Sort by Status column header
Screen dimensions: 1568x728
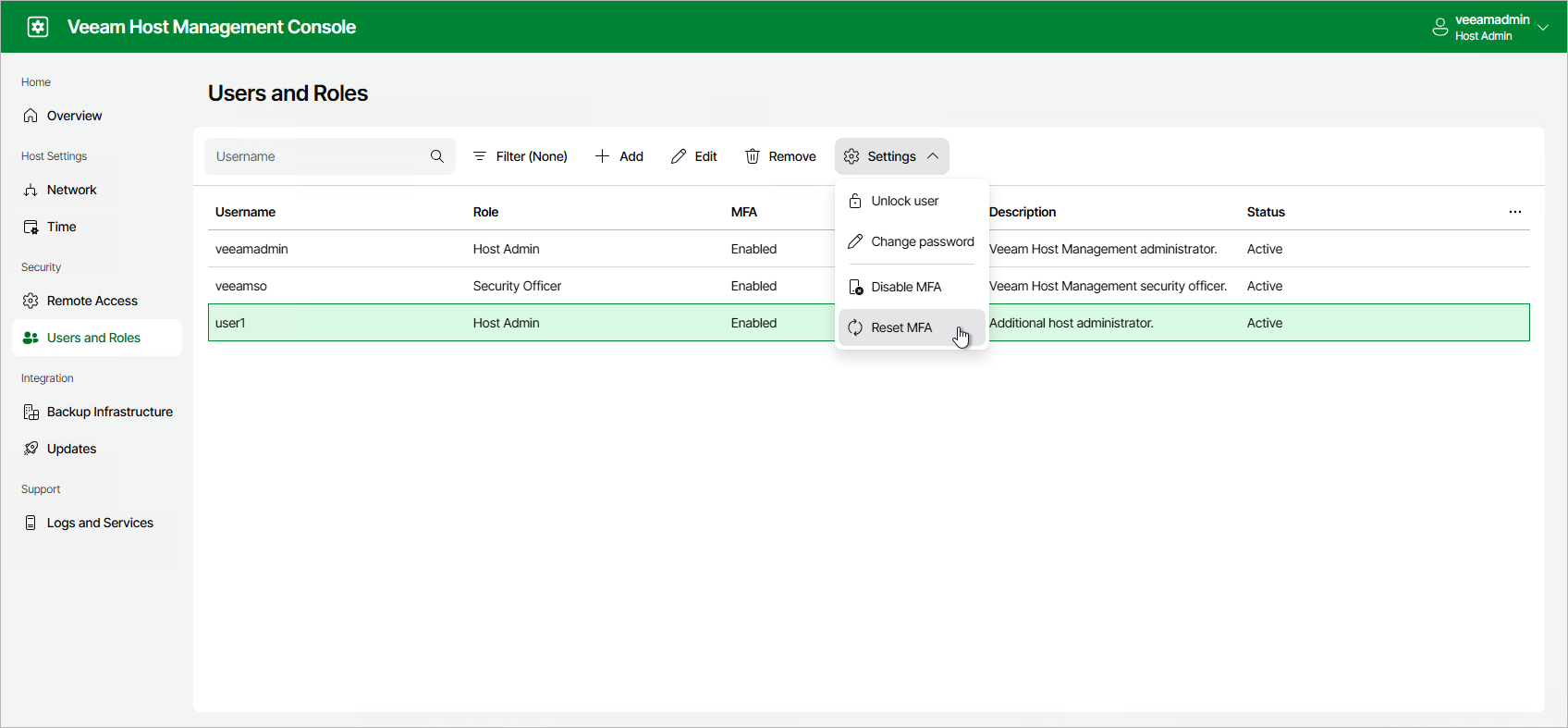[1266, 212]
